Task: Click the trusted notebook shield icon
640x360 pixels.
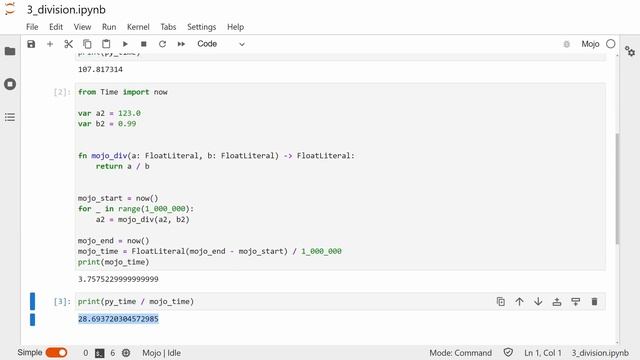Action: [x=508, y=352]
